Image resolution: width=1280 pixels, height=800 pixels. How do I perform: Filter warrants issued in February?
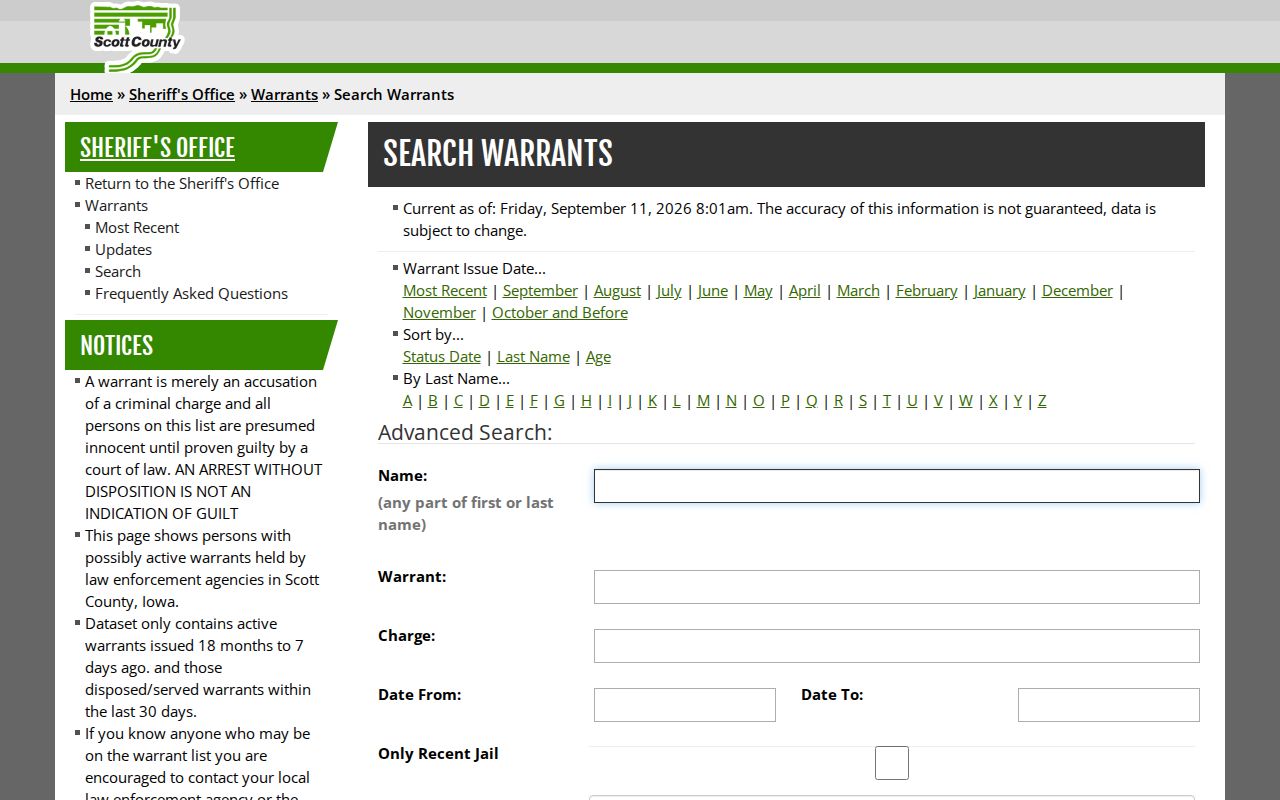point(926,290)
